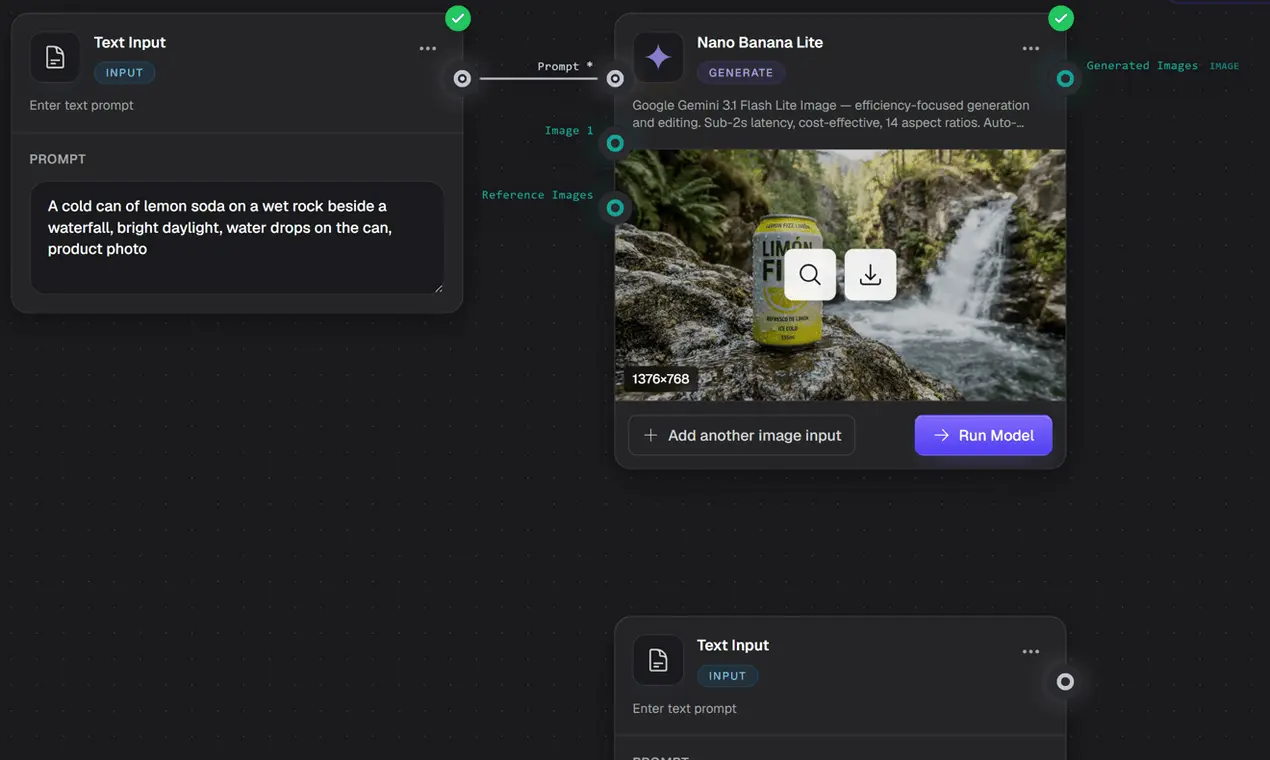Run the Nano Banana Lite model

tap(983, 435)
